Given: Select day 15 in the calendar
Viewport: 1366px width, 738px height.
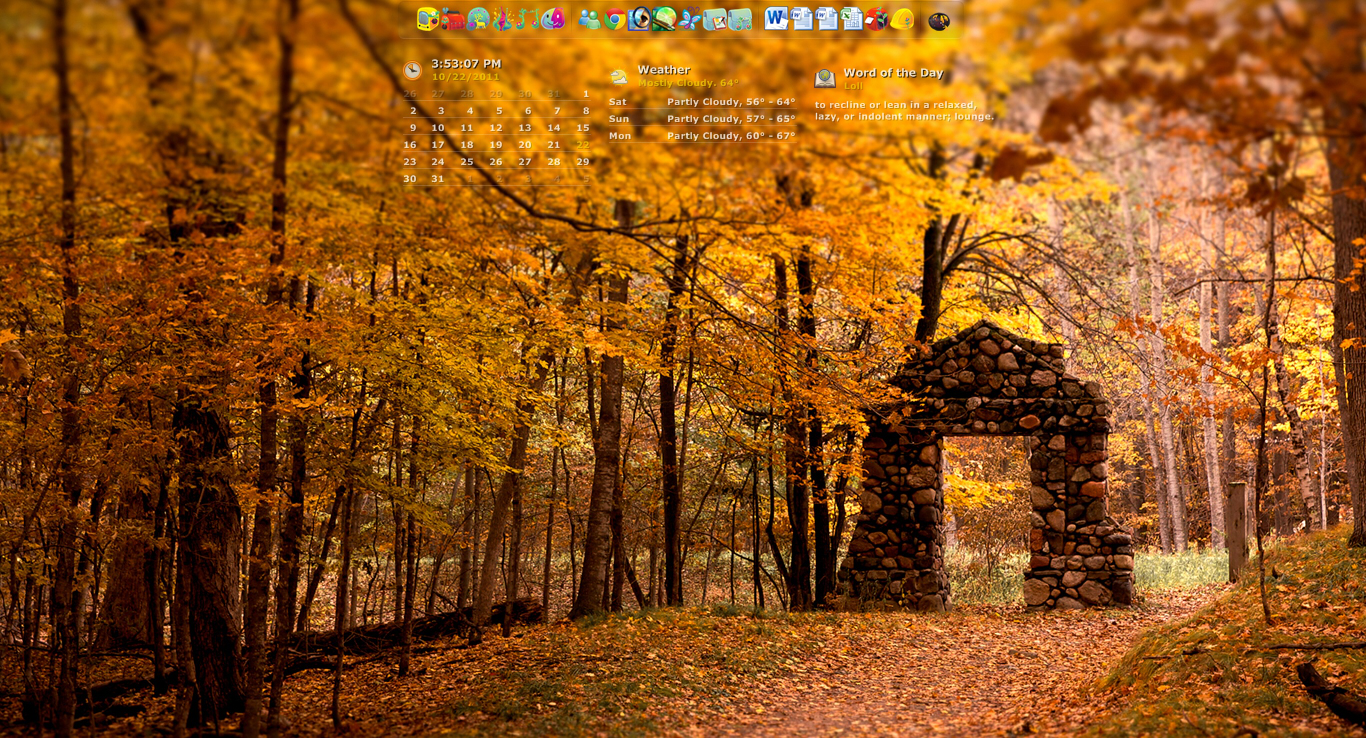Looking at the screenshot, I should (x=583, y=127).
